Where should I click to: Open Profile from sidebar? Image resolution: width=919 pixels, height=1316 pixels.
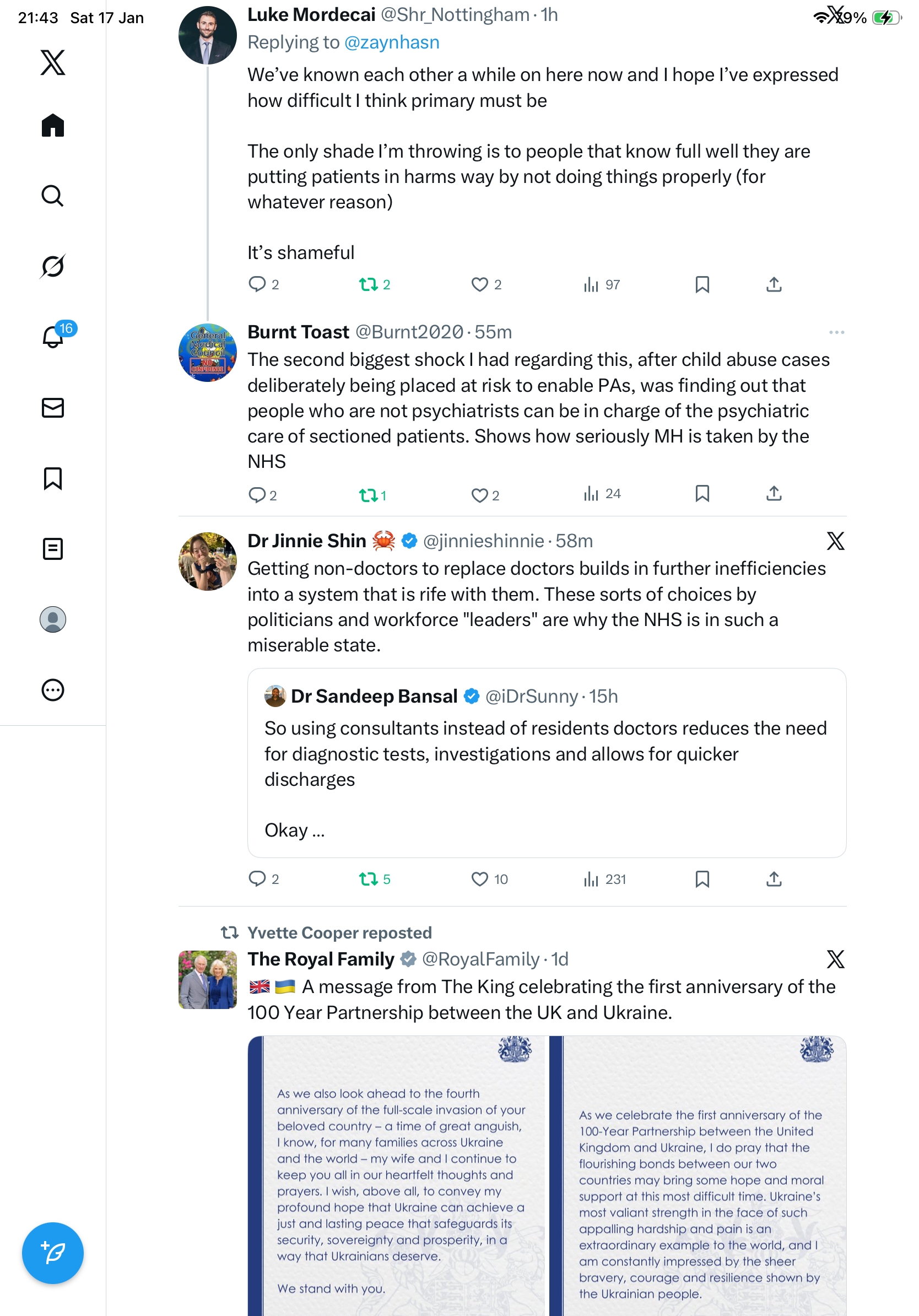[x=53, y=619]
